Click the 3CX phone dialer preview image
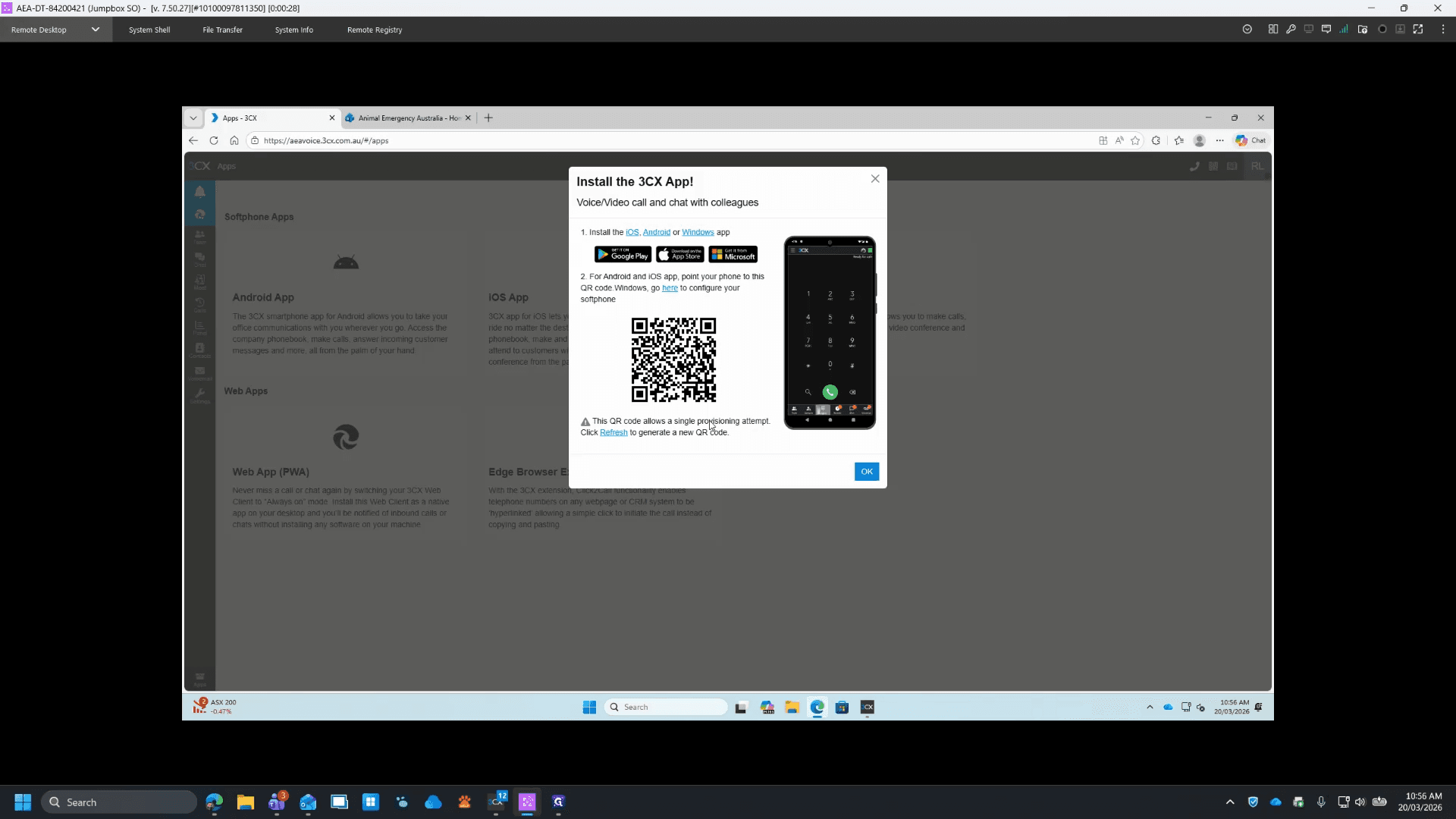 tap(830, 332)
